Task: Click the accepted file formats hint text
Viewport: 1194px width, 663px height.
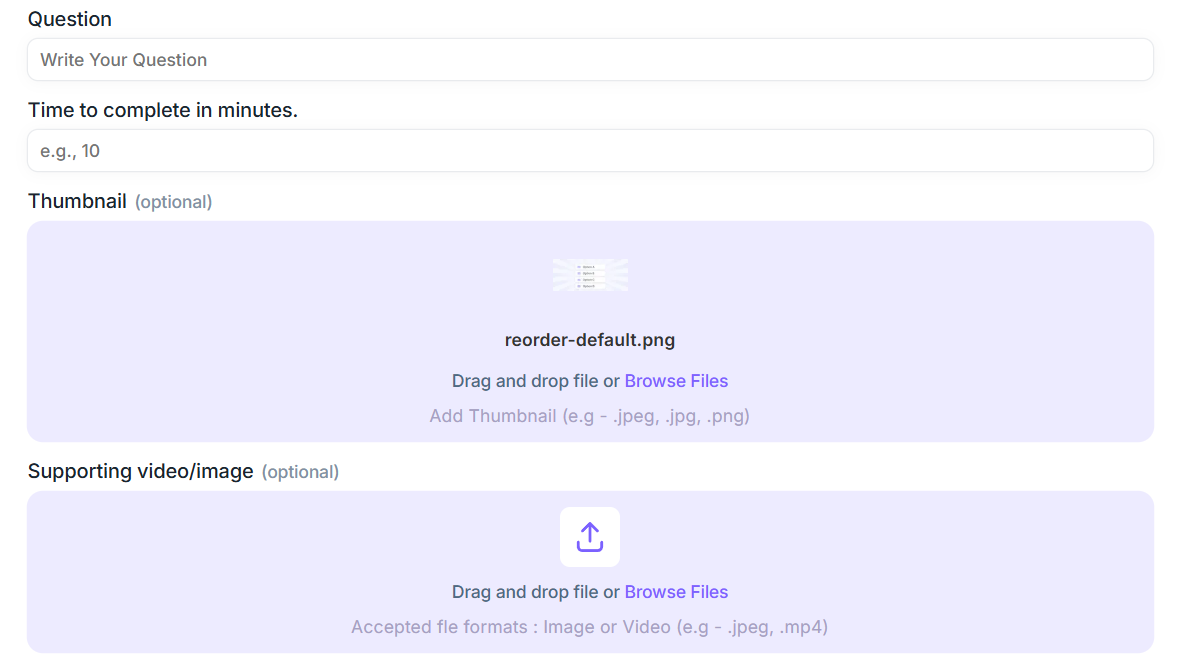Action: coord(589,626)
